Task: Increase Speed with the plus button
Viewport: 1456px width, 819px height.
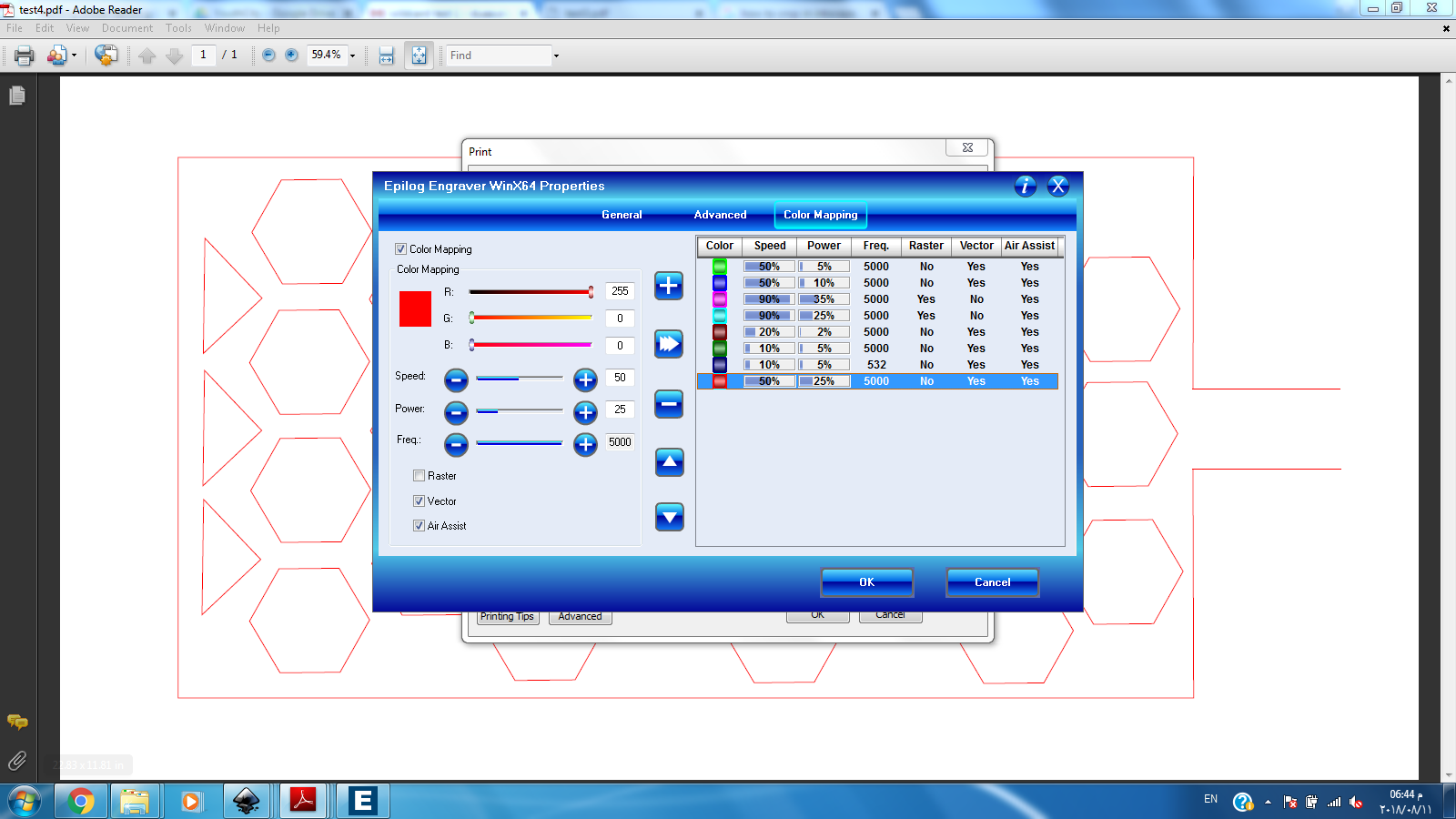Action: pyautogui.click(x=585, y=379)
